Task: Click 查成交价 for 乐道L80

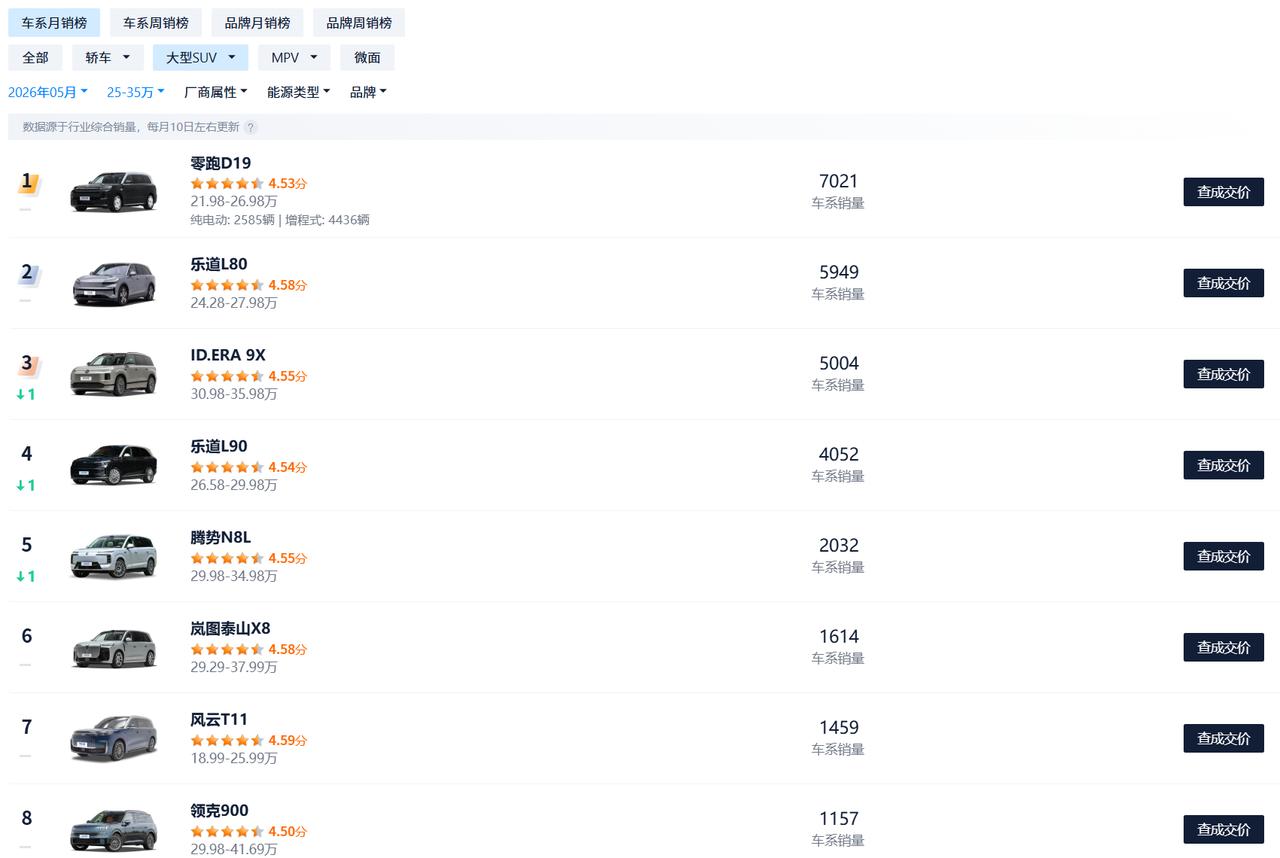Action: 1223,283
